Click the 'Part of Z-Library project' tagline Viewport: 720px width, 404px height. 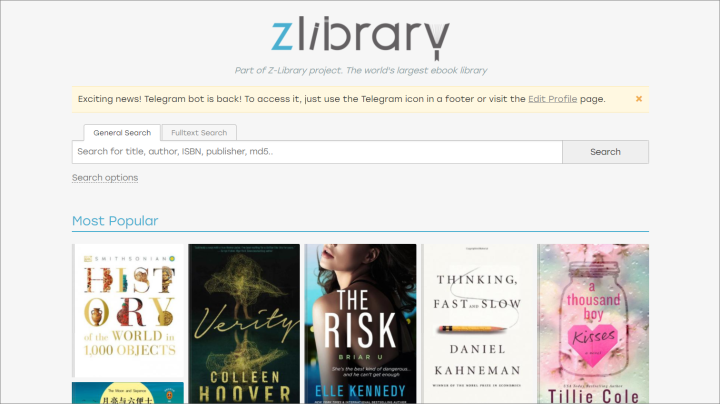[x=360, y=70]
